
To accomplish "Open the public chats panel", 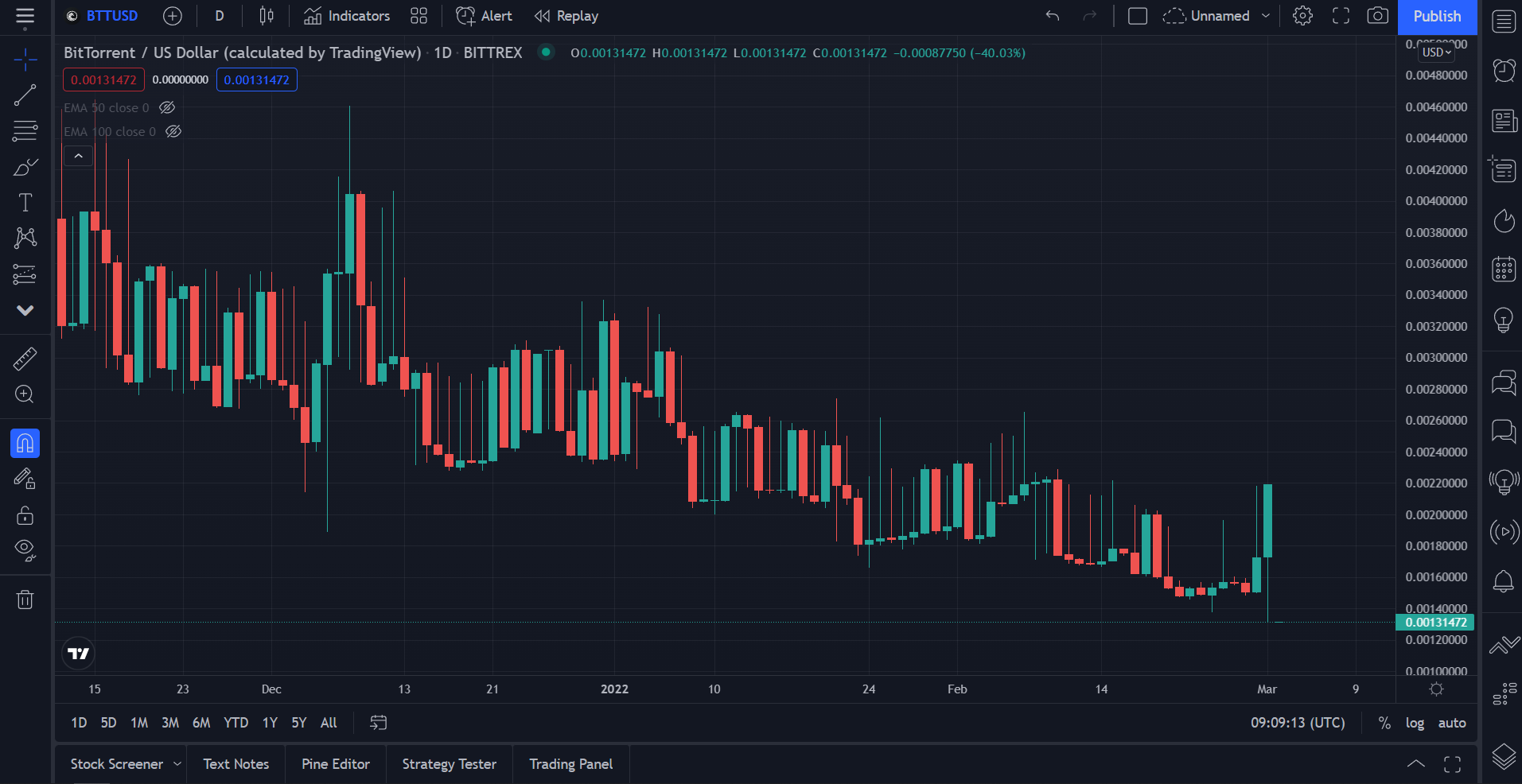I will point(1503,382).
